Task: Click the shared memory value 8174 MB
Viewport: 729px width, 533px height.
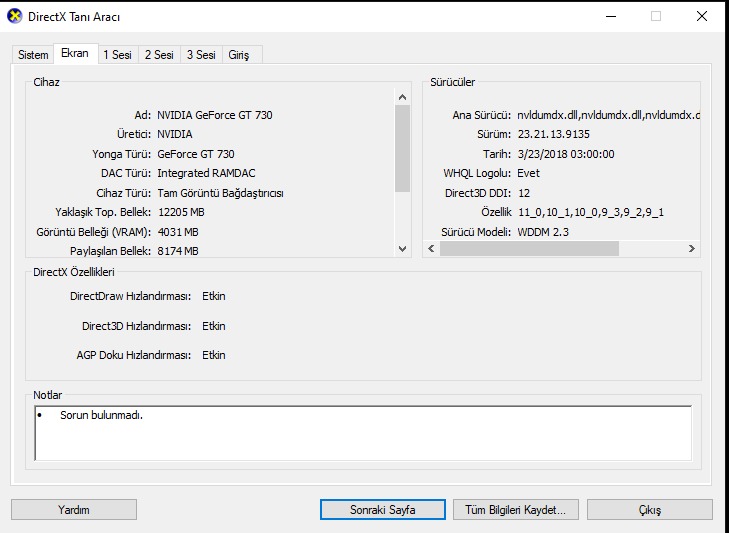Action: pyautogui.click(x=178, y=251)
